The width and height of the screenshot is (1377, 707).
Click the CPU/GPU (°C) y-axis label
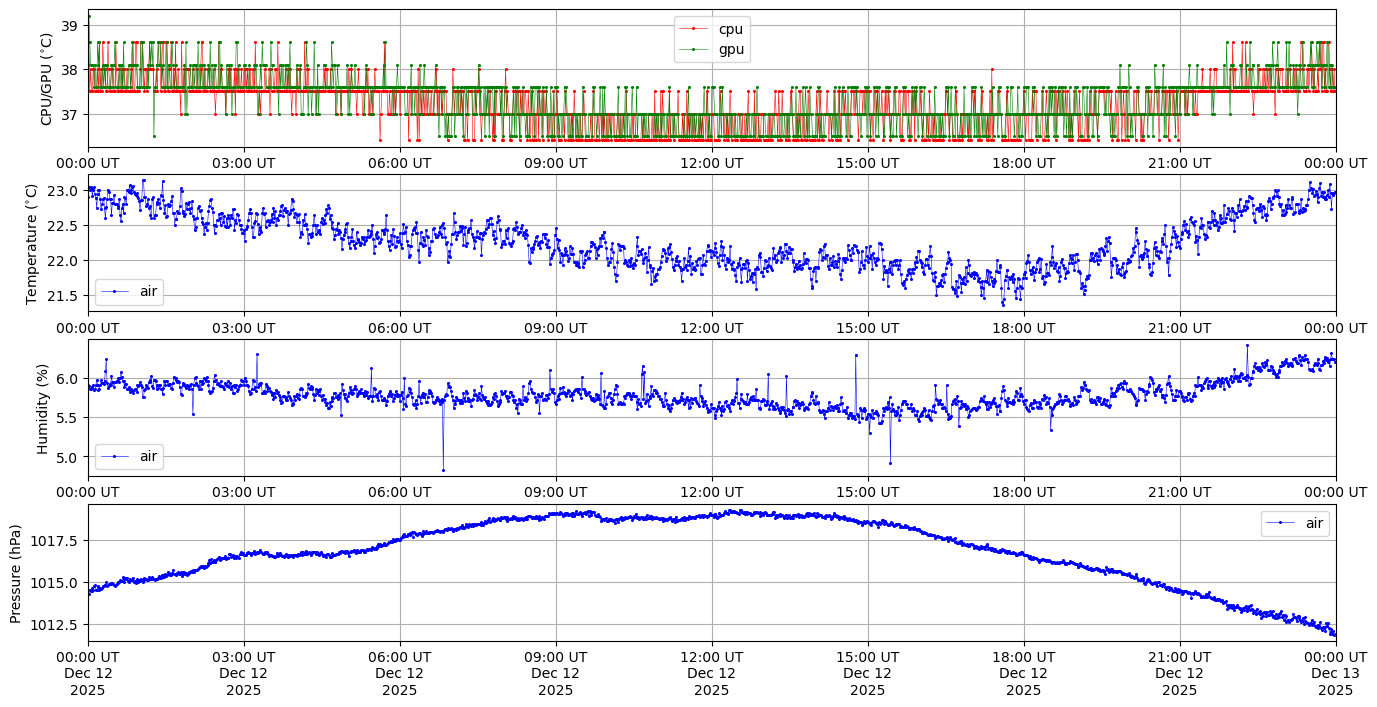point(46,78)
